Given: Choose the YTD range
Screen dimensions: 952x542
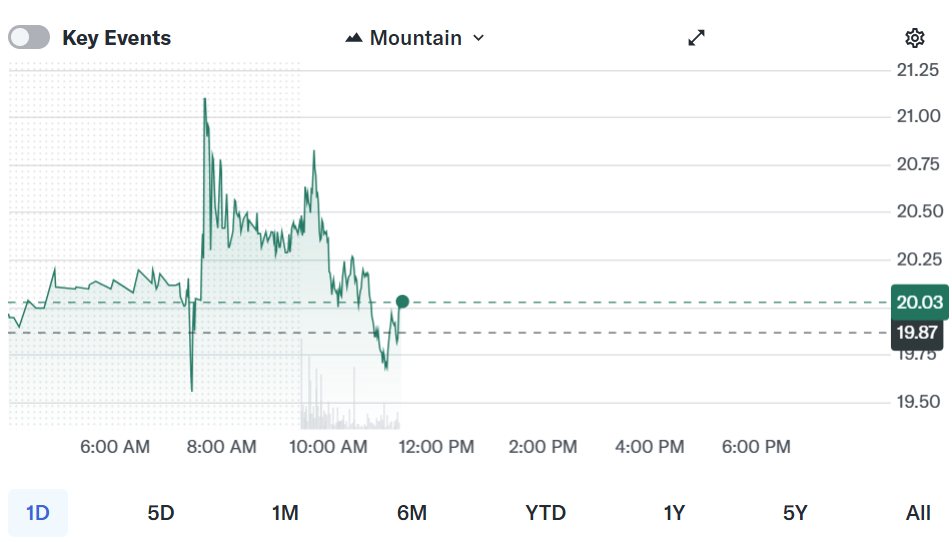Looking at the screenshot, I should coord(546,513).
